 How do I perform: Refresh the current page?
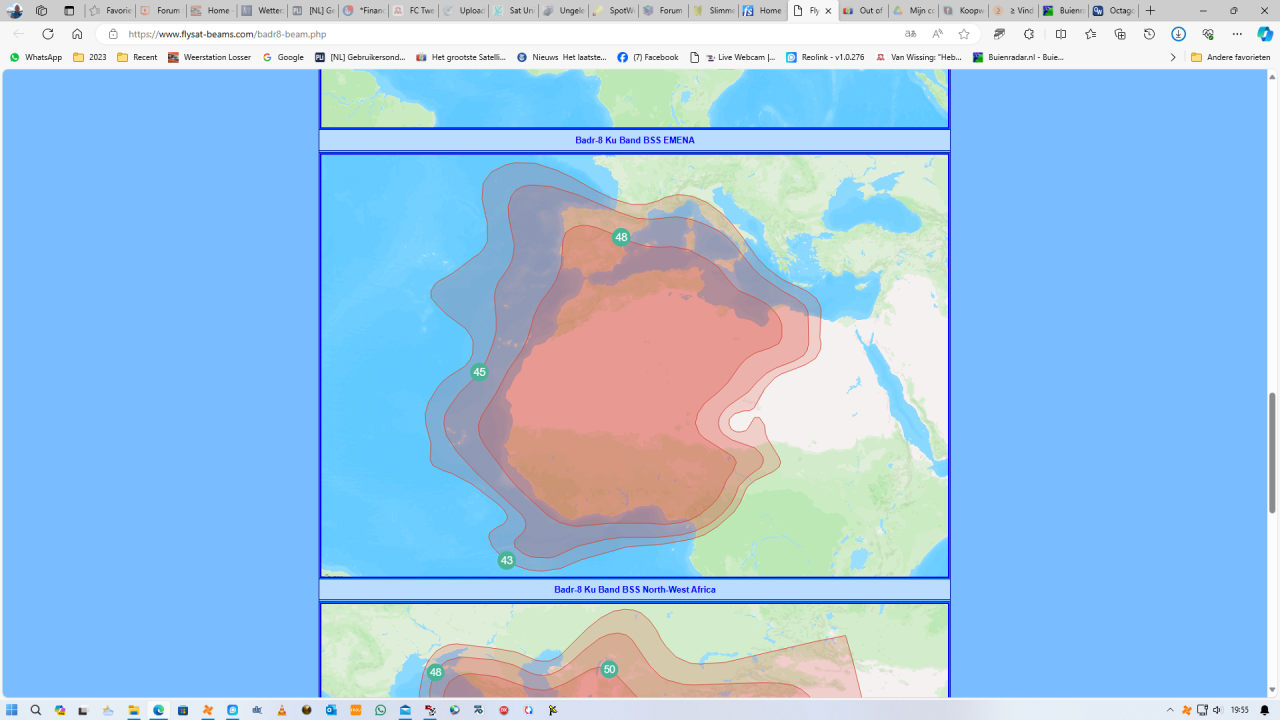point(47,34)
